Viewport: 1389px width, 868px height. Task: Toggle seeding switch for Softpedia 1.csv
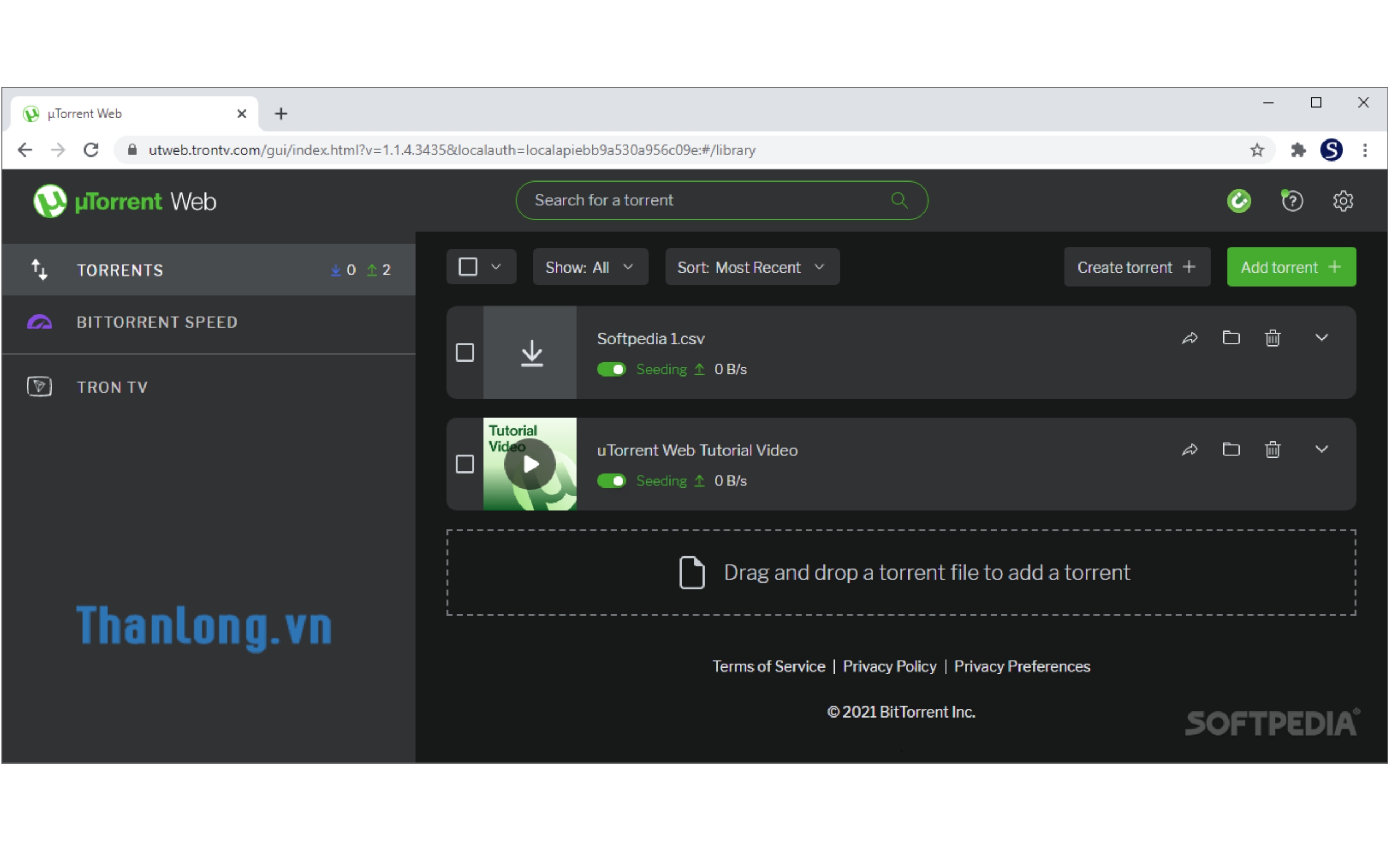611,369
